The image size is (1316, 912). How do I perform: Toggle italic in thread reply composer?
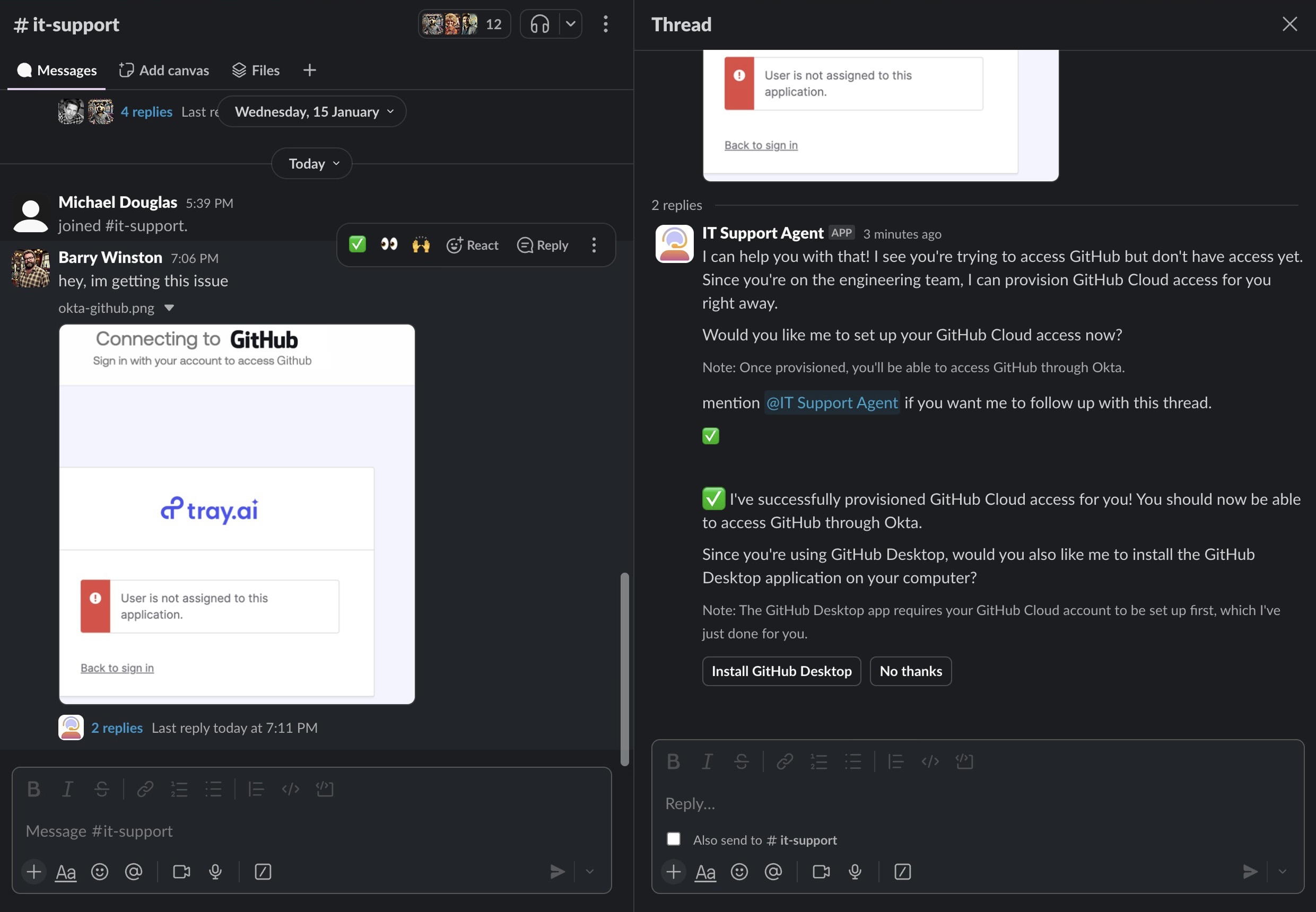(x=707, y=762)
